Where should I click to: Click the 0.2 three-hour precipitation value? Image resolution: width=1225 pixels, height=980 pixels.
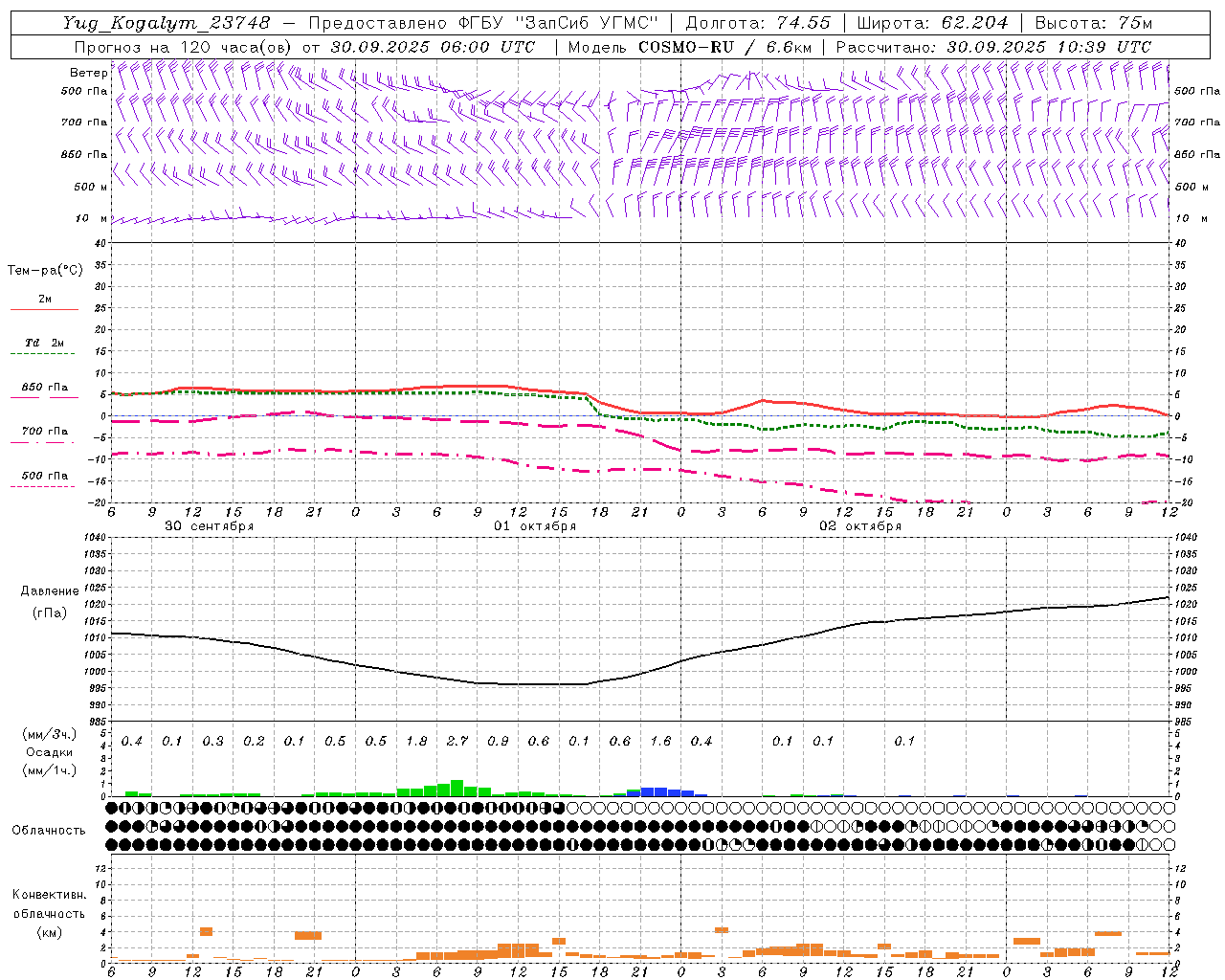254,742
